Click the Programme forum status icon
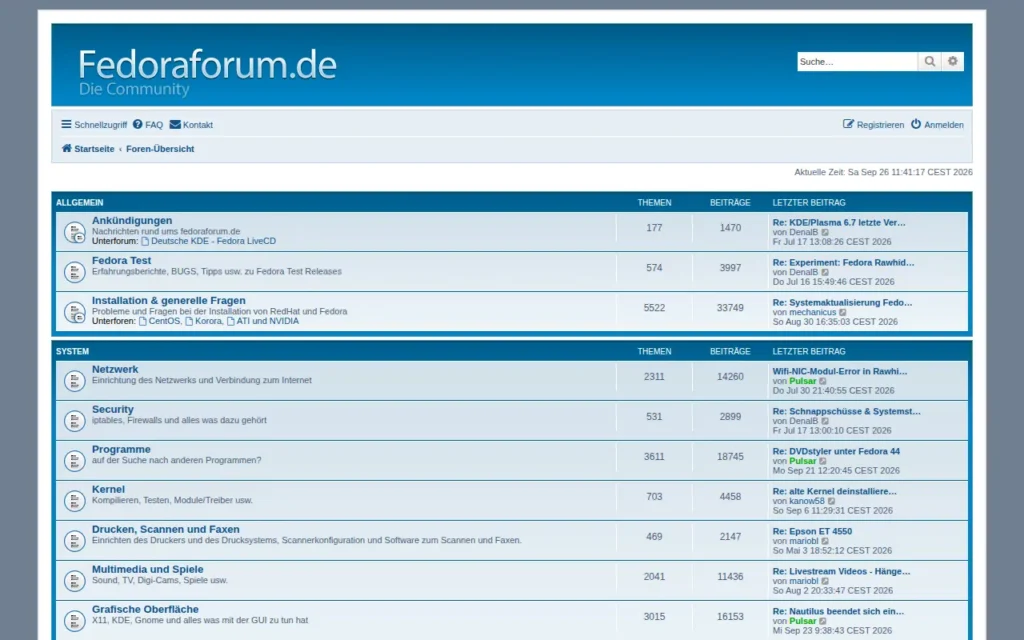This screenshot has height=640, width=1024. coord(74,460)
